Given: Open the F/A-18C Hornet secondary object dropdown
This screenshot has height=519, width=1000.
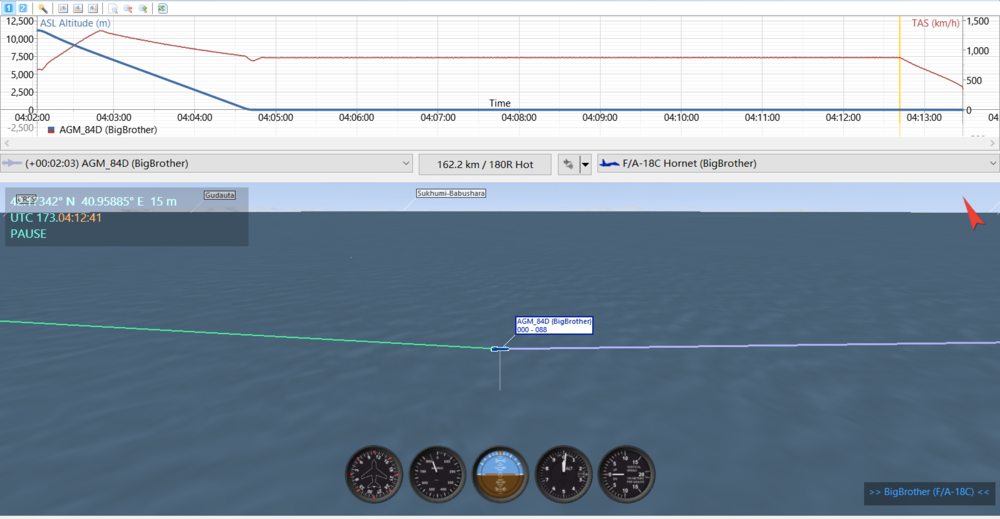Looking at the screenshot, I should pyautogui.click(x=798, y=164).
